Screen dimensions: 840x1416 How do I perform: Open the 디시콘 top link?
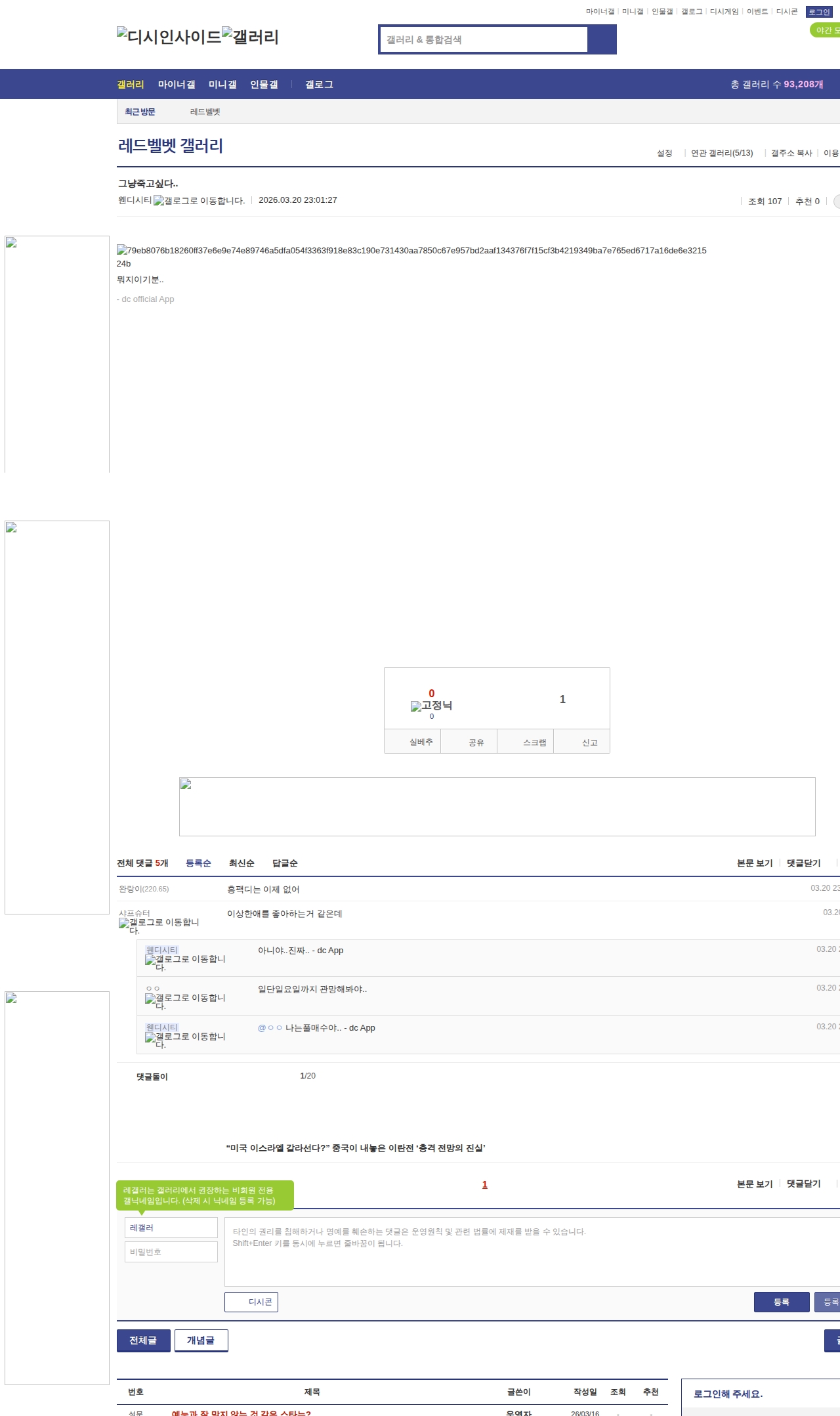787,12
